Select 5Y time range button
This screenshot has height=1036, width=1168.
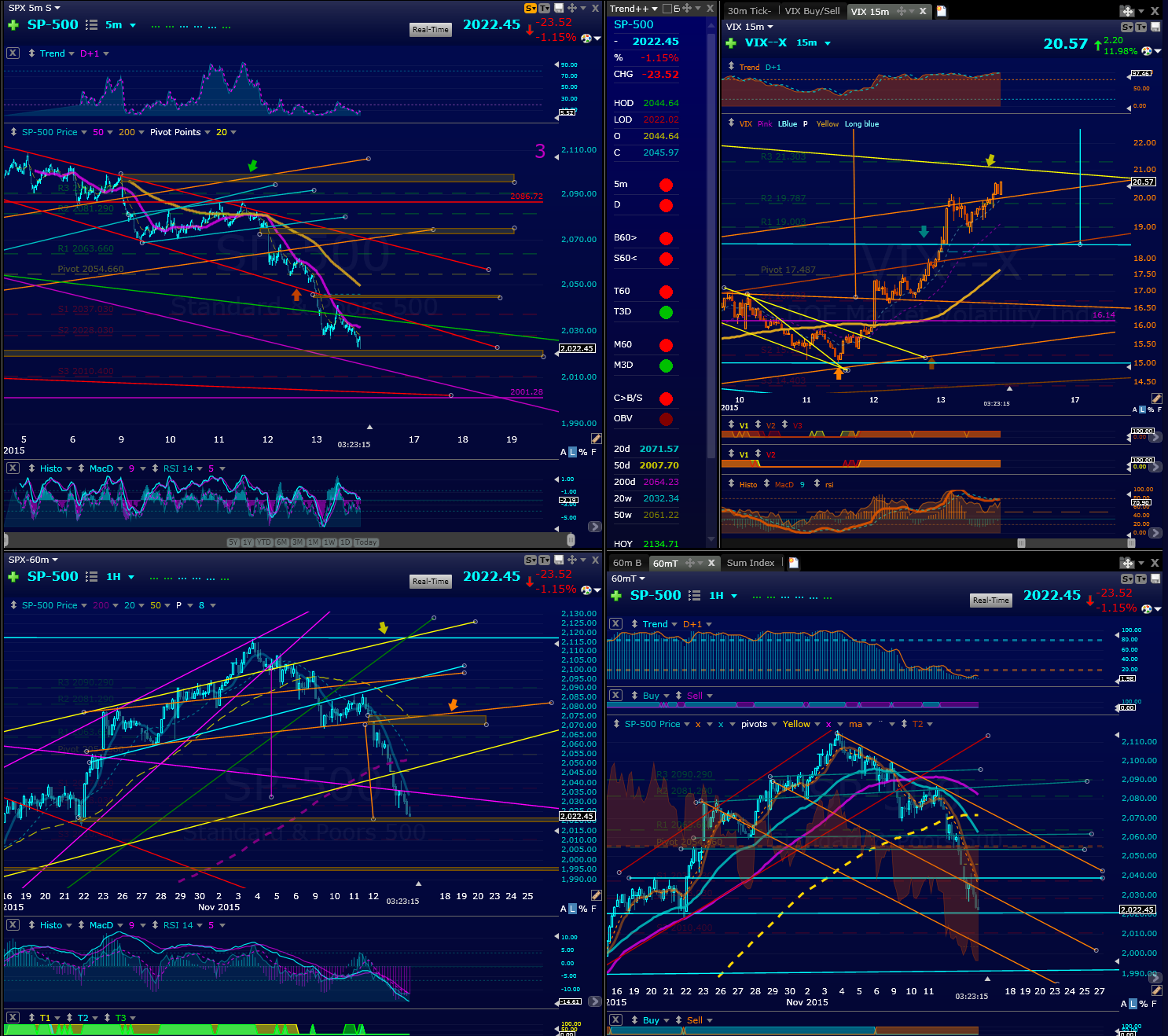233,542
